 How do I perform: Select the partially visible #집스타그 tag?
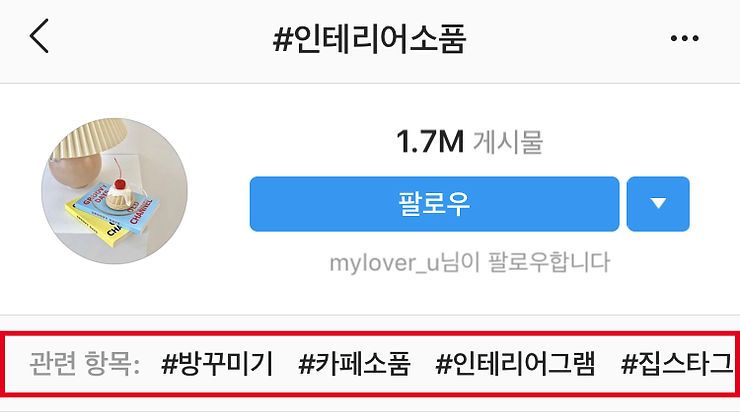point(677,364)
